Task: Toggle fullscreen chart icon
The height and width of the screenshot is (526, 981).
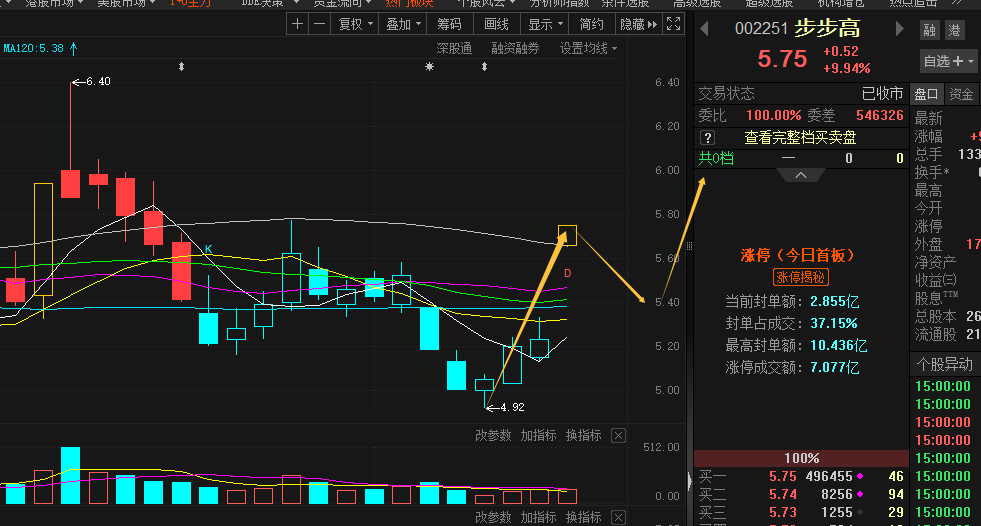Action: pos(673,24)
